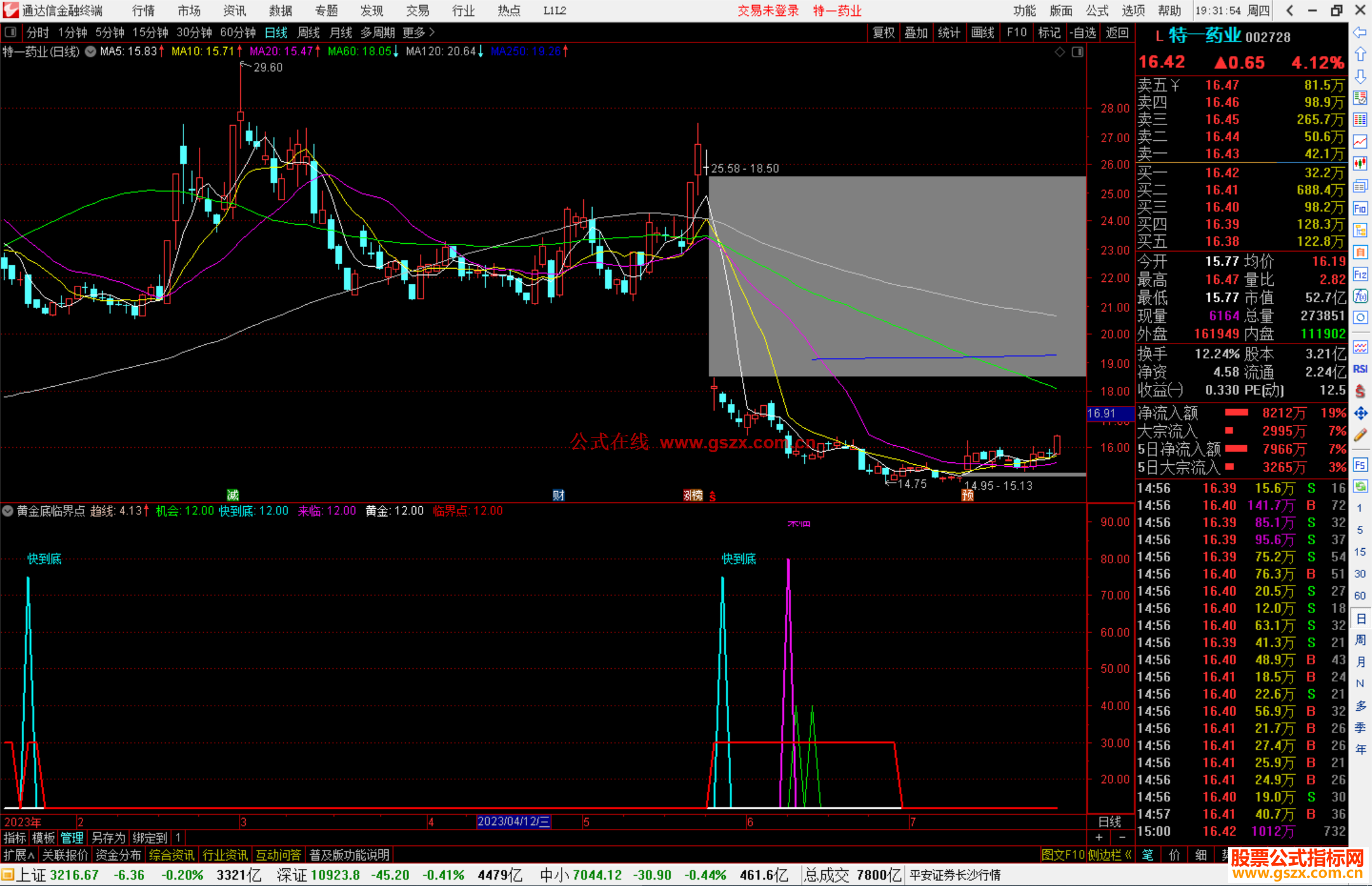Select the pencil drawing tool icon
This screenshot has height=886, width=1372.
pos(1360,436)
